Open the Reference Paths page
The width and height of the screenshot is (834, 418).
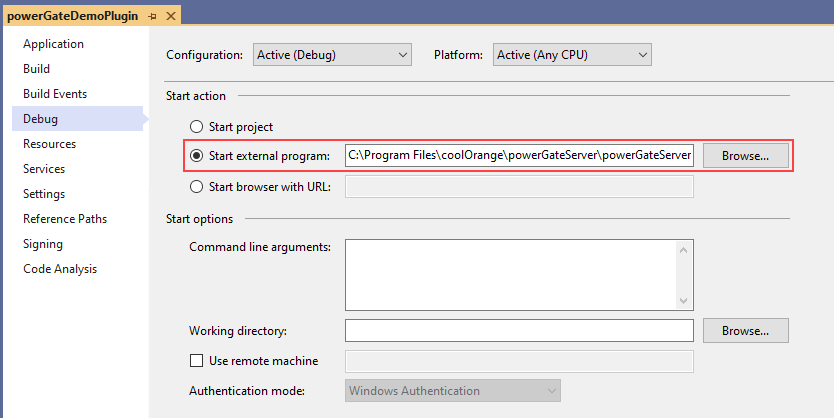tap(65, 219)
